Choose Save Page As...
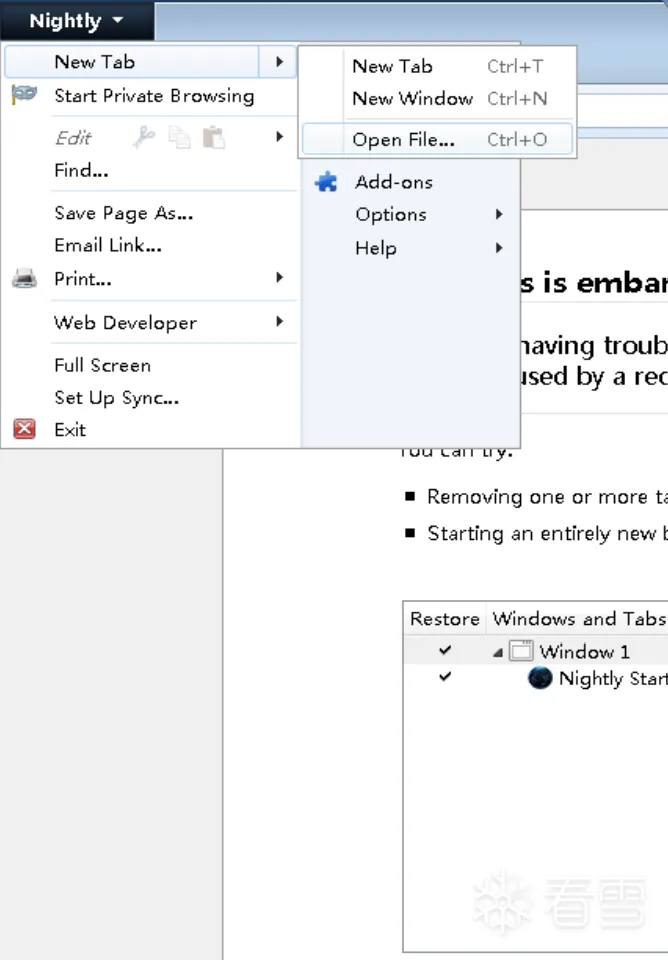The height and width of the screenshot is (960, 668). [x=151, y=213]
